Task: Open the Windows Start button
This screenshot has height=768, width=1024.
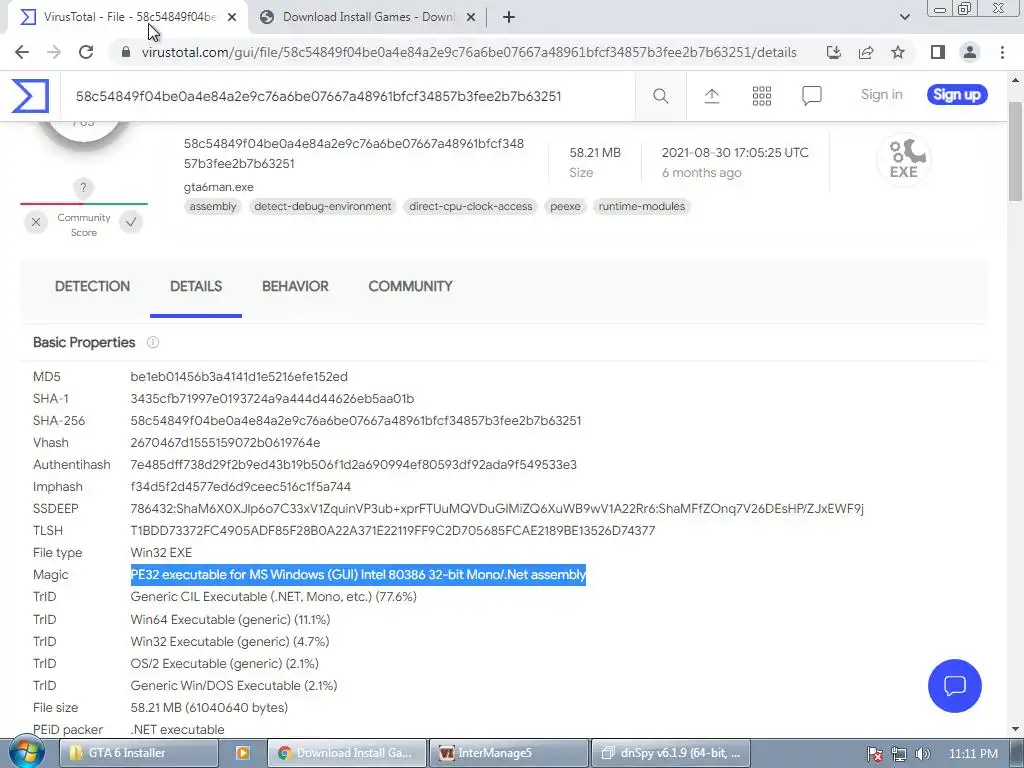Action: click(27, 752)
